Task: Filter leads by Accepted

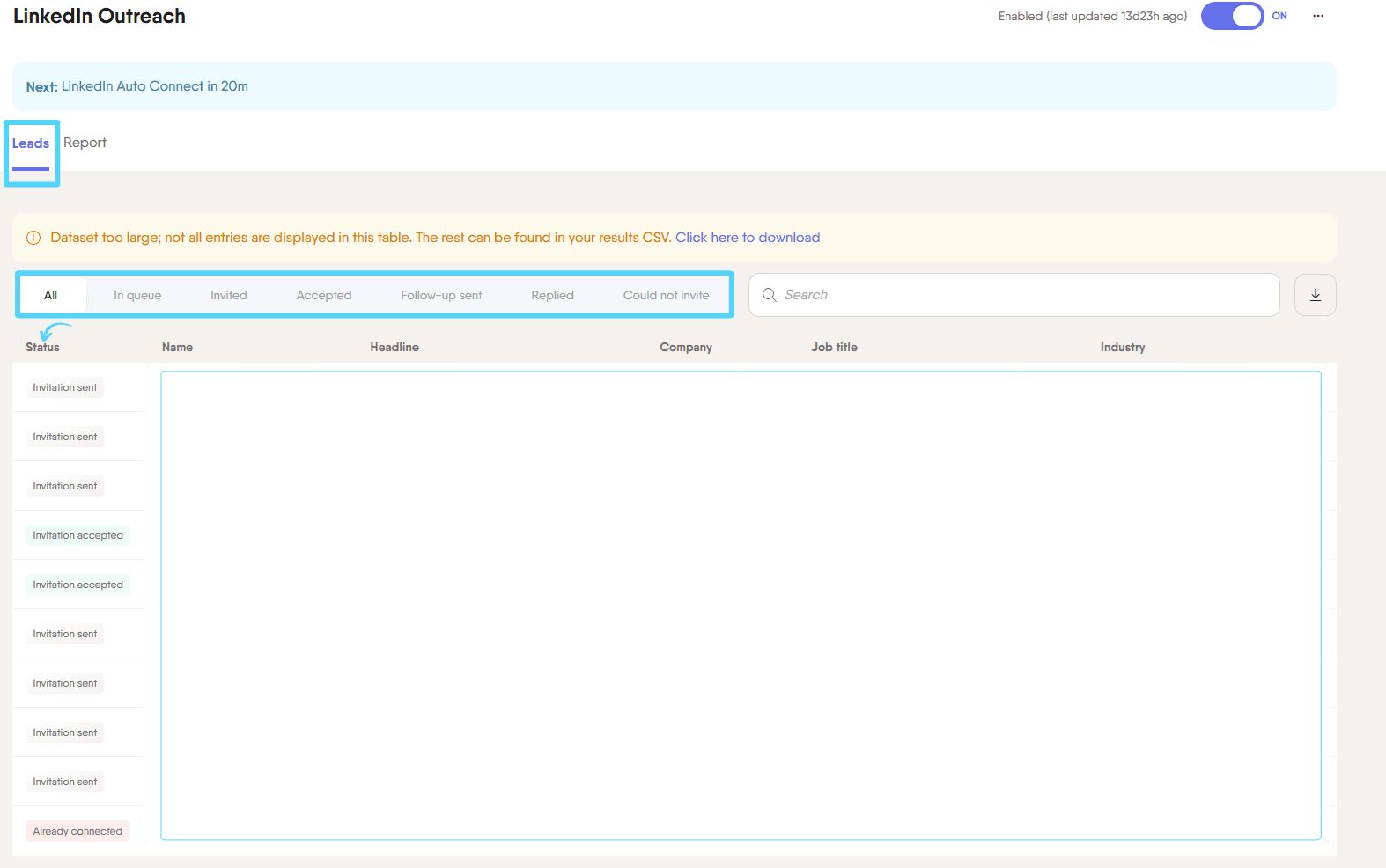Action: tap(324, 295)
